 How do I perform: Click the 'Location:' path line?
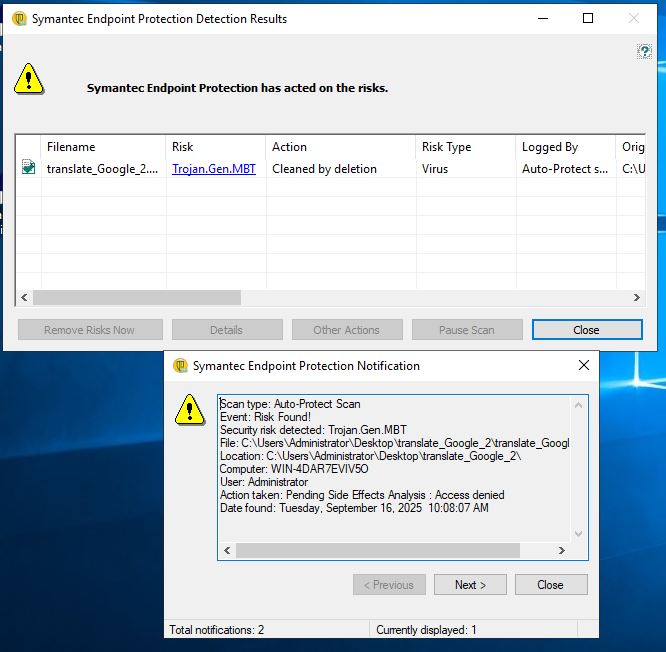pos(370,456)
